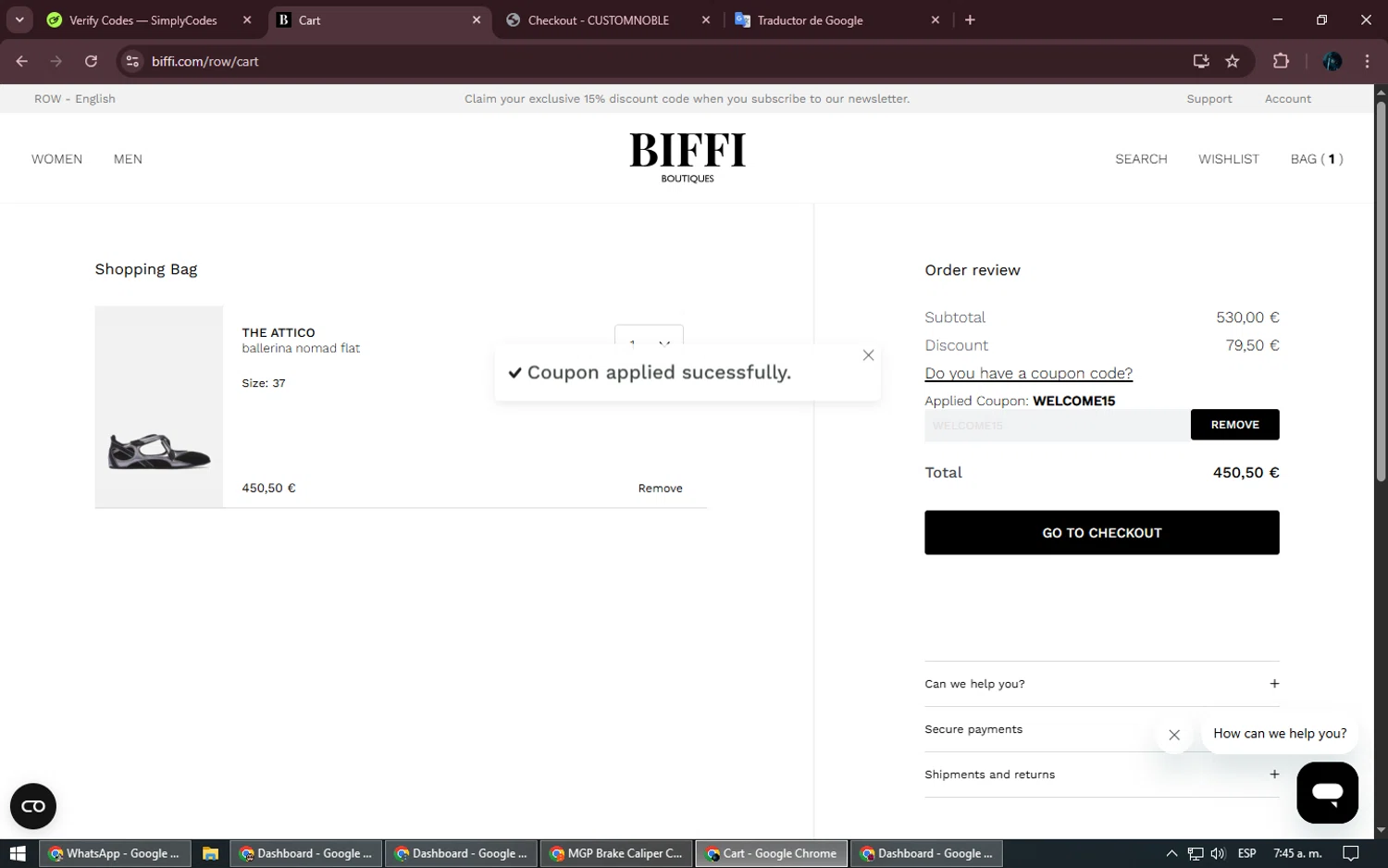The width and height of the screenshot is (1388, 868).
Task: Click THE ATTICO product brand name
Action: click(x=279, y=332)
